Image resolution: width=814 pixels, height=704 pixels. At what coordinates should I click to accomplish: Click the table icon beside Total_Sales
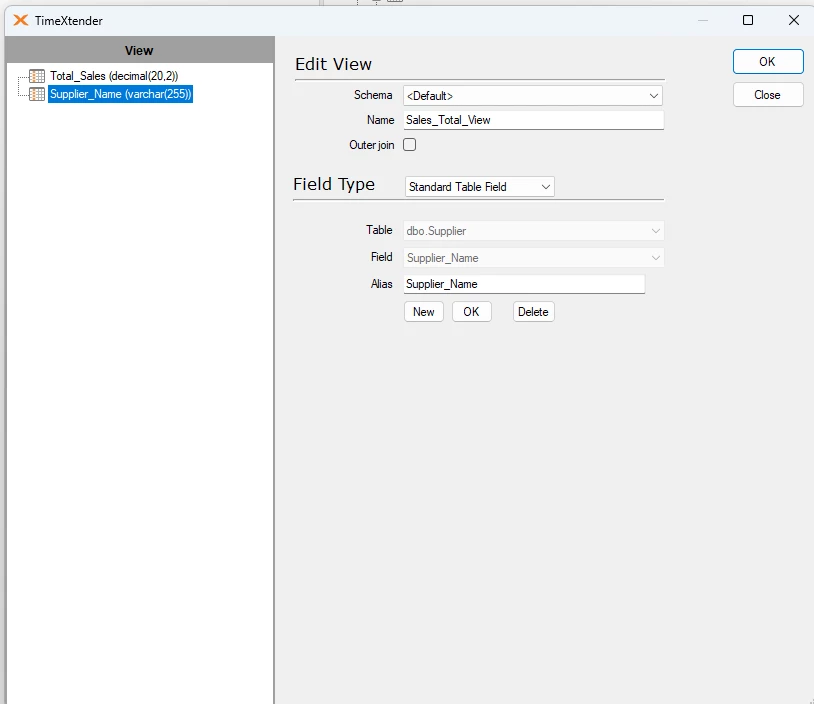(x=37, y=76)
